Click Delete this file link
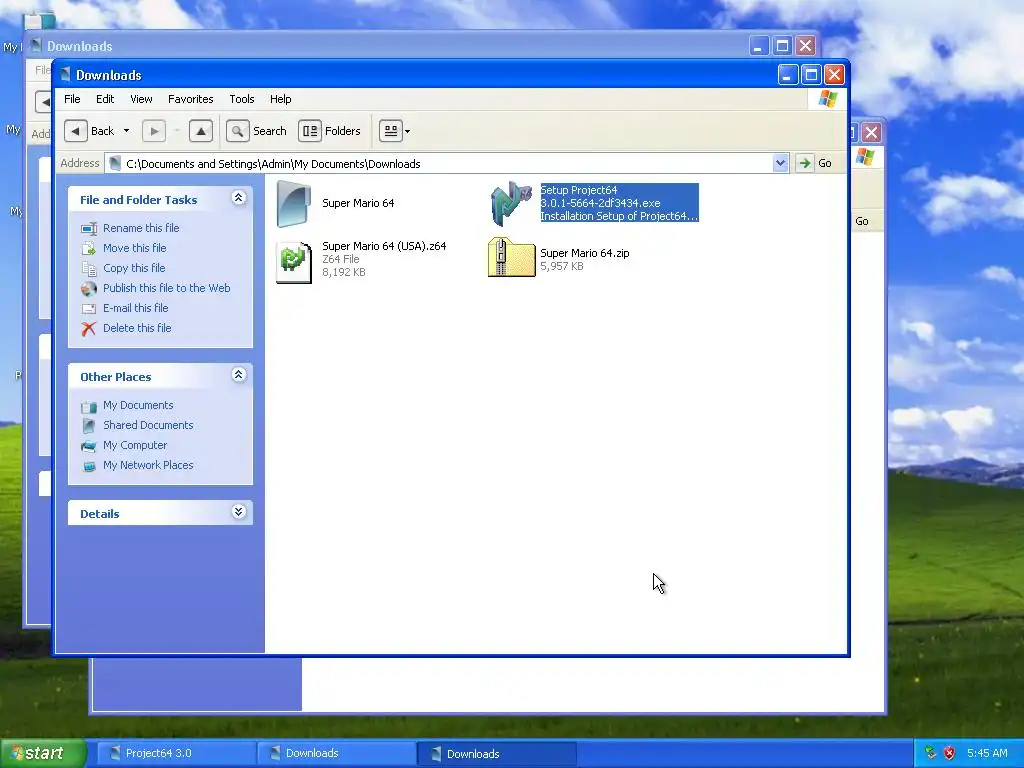This screenshot has width=1024, height=768. pos(137,328)
